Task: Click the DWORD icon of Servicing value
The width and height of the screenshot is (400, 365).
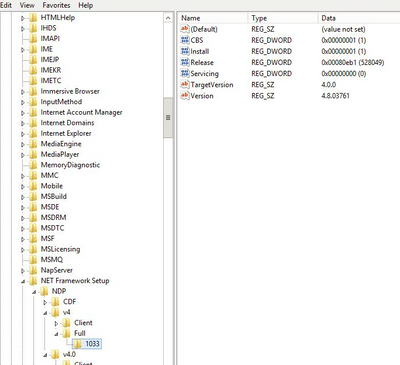Action: [185, 73]
